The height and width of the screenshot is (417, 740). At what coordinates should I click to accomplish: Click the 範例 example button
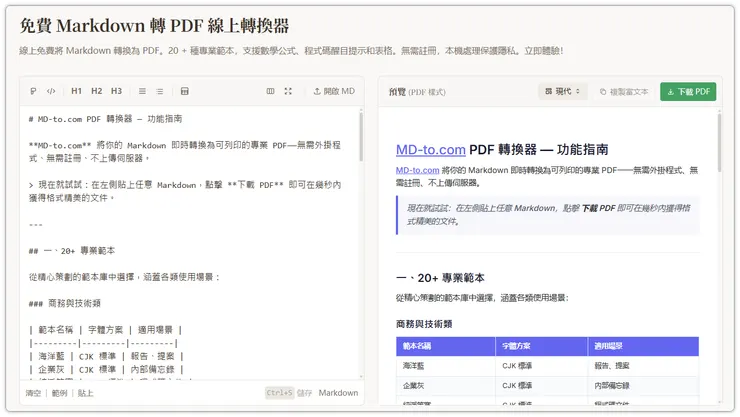[59, 393]
